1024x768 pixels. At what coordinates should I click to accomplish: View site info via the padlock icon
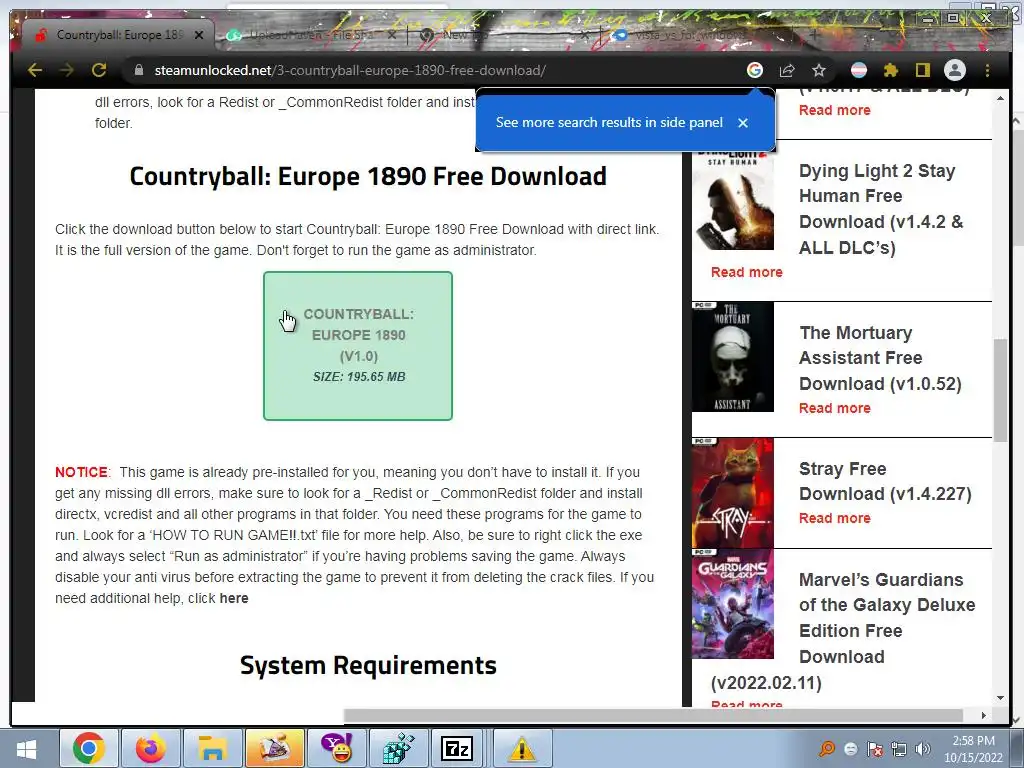138,70
